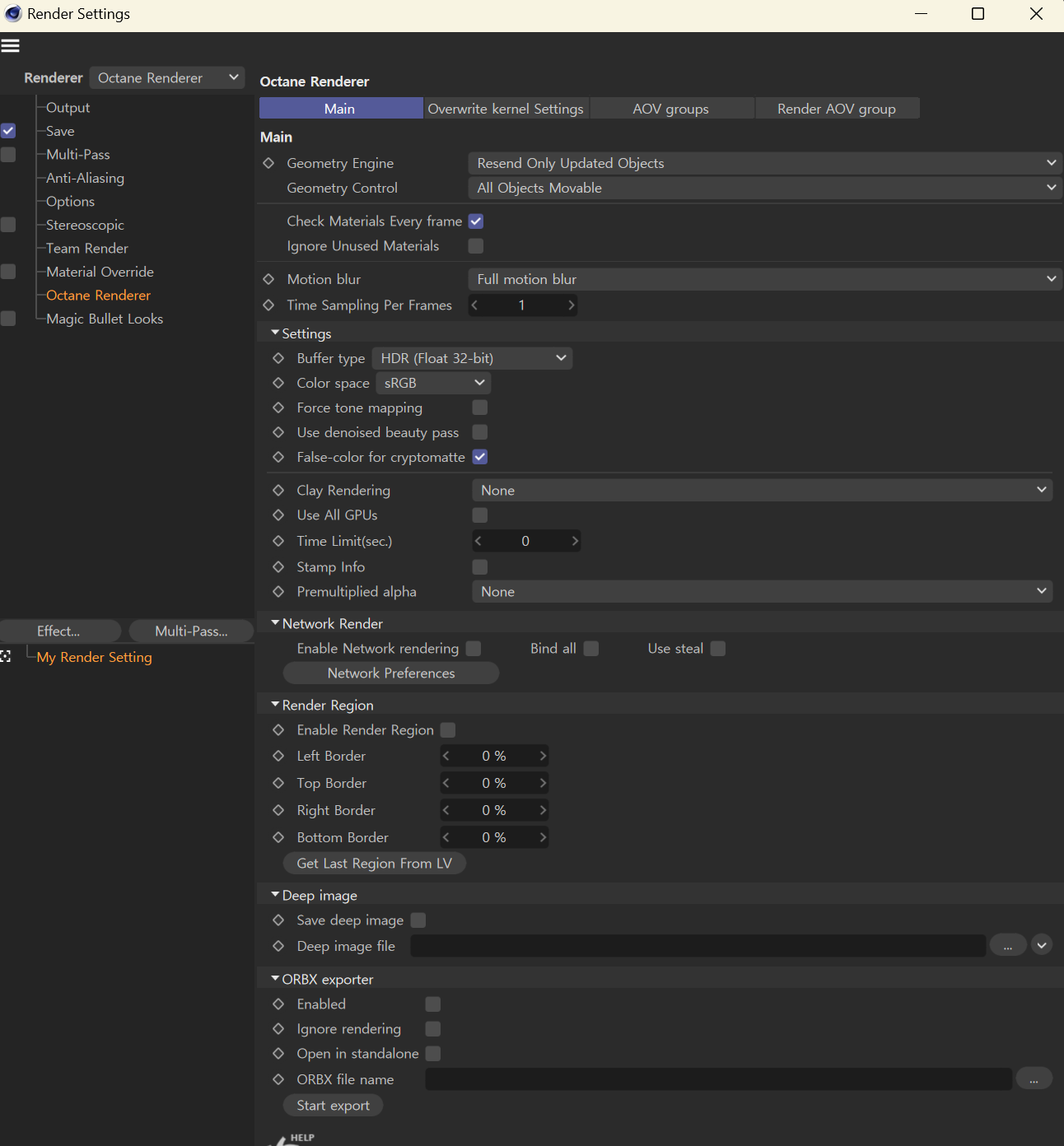
Task: Select Anti-Aliasing in the settings tree
Action: [85, 178]
